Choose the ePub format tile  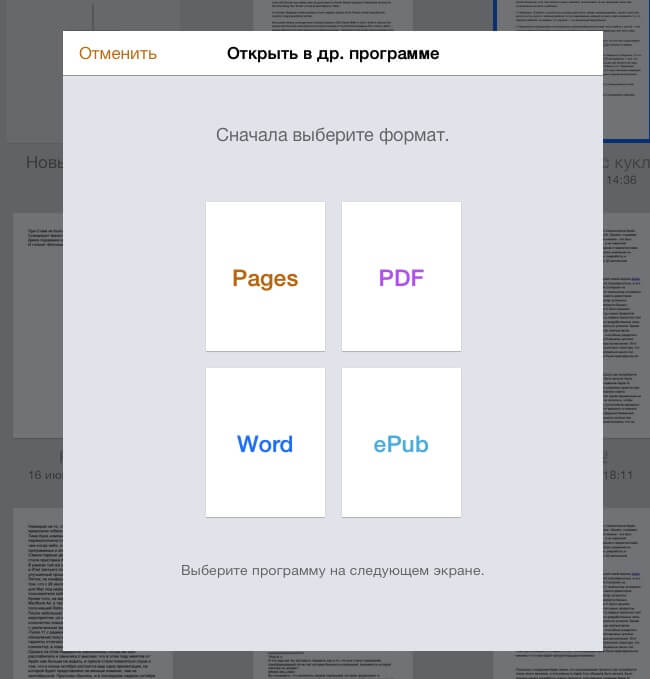[401, 442]
